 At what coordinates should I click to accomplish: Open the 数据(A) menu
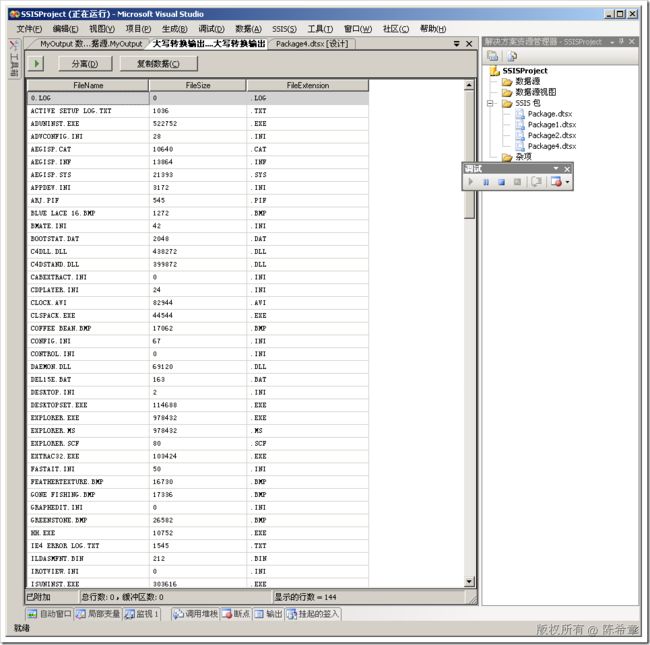point(248,29)
